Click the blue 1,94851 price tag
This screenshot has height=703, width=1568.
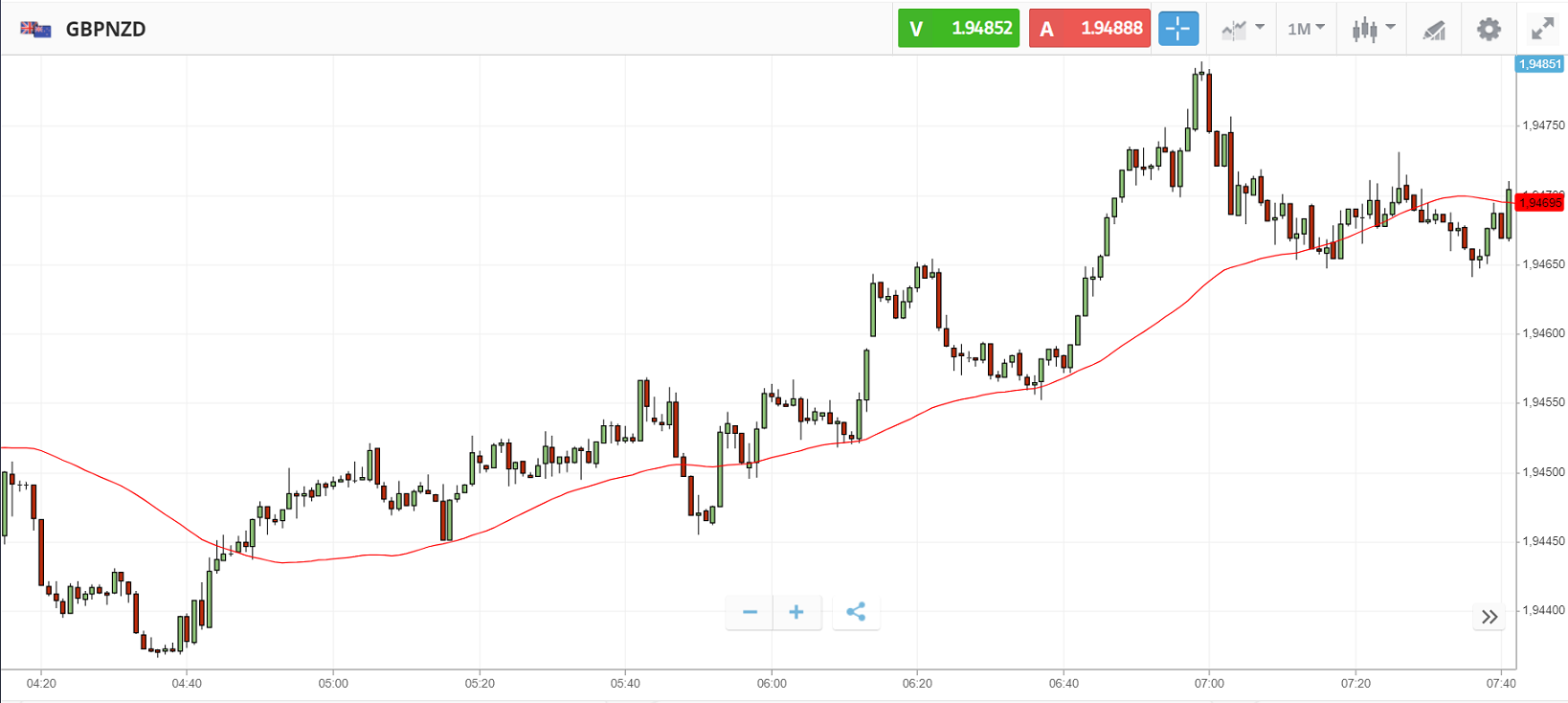[x=1539, y=64]
